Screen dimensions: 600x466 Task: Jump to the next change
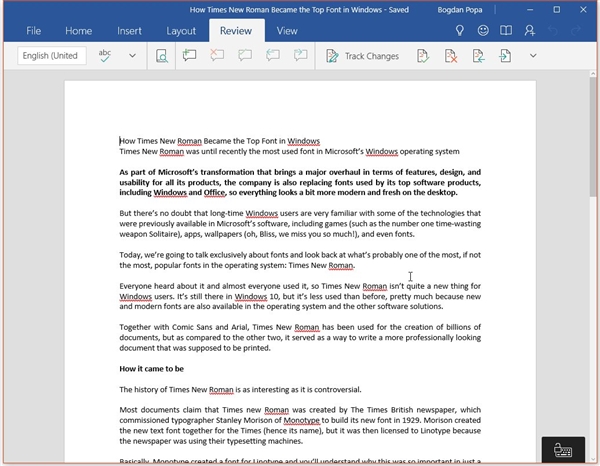(x=505, y=56)
